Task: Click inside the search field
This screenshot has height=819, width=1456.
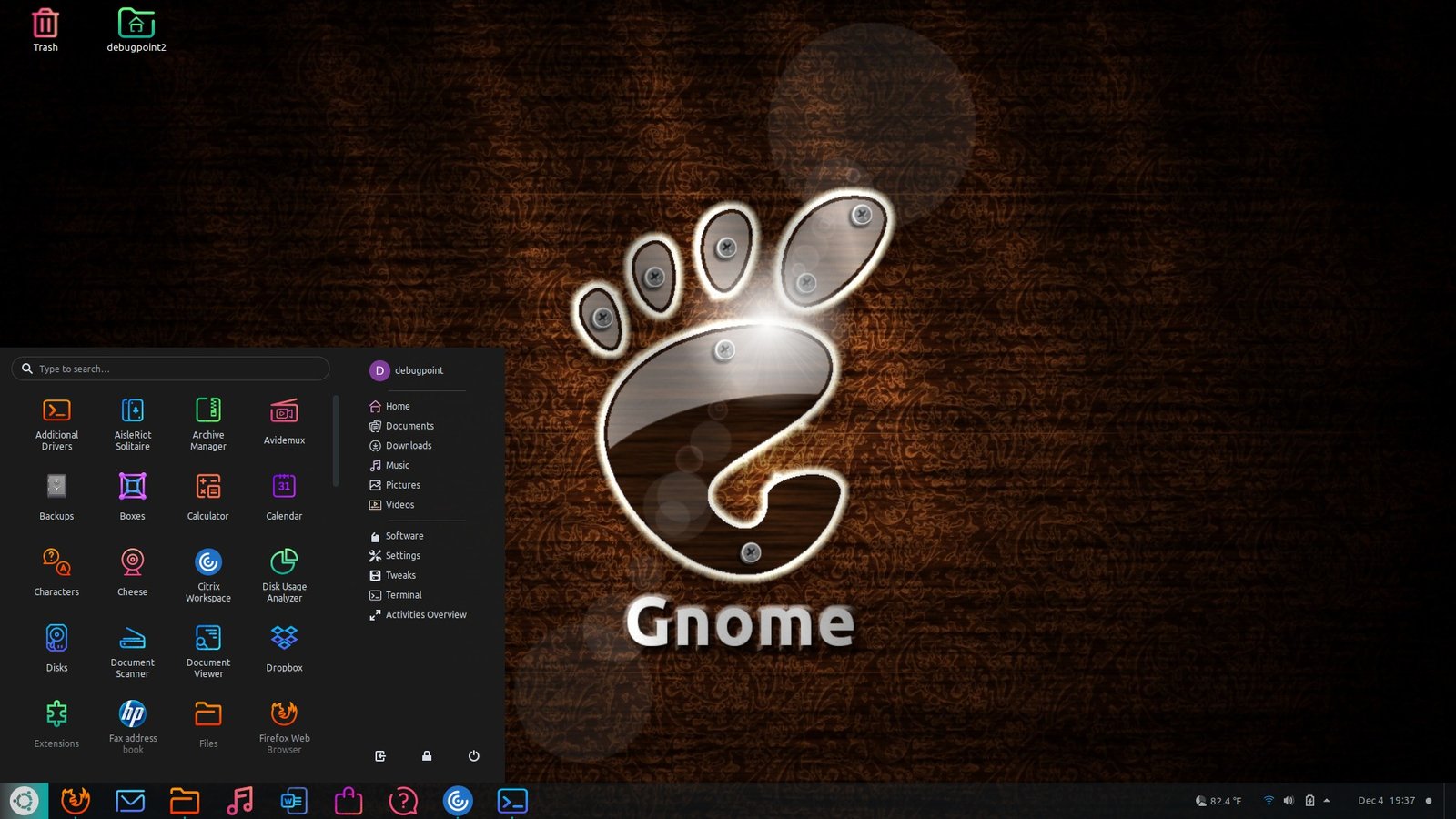Action: click(x=170, y=369)
